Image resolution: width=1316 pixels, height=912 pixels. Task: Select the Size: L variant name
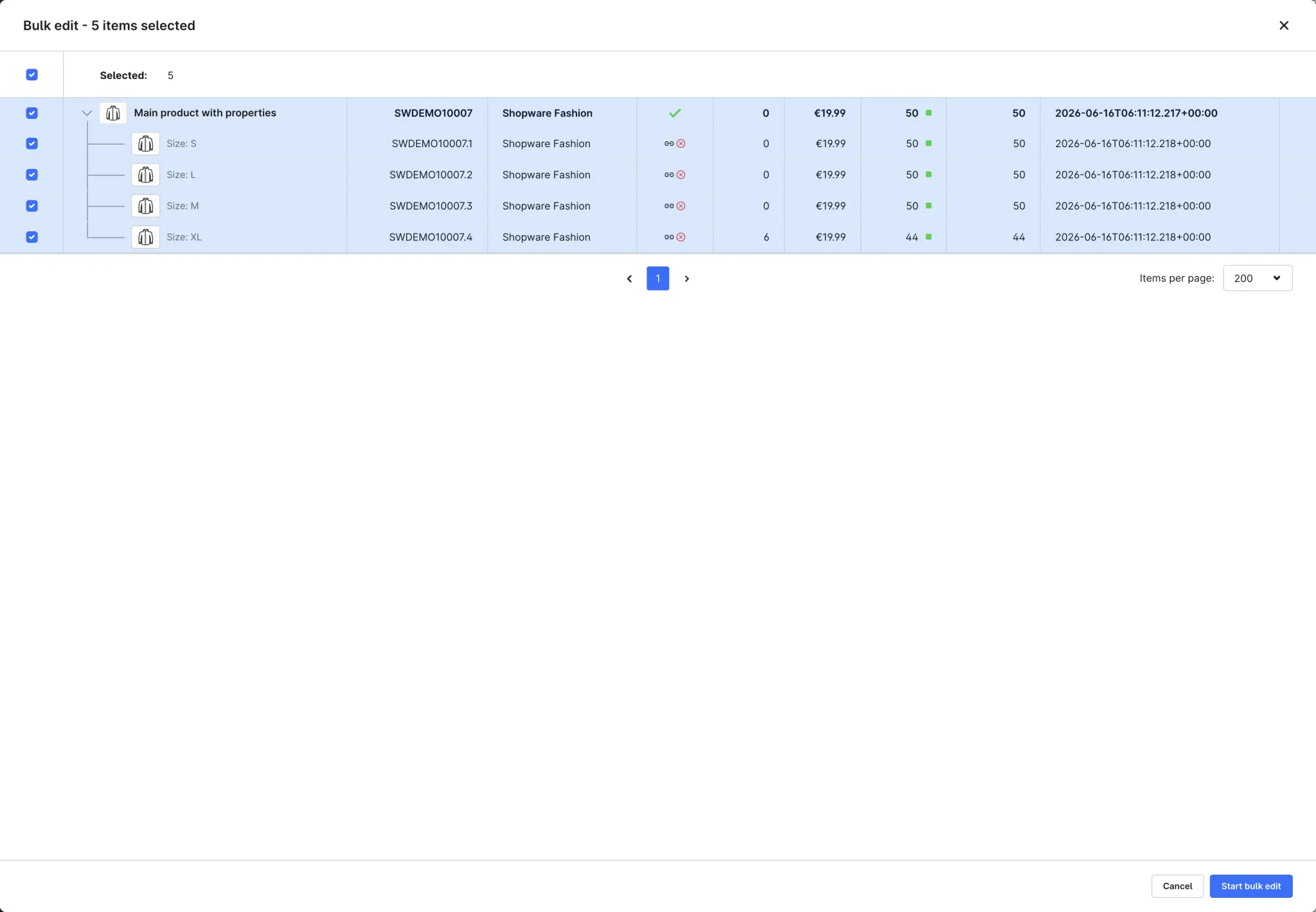click(181, 175)
